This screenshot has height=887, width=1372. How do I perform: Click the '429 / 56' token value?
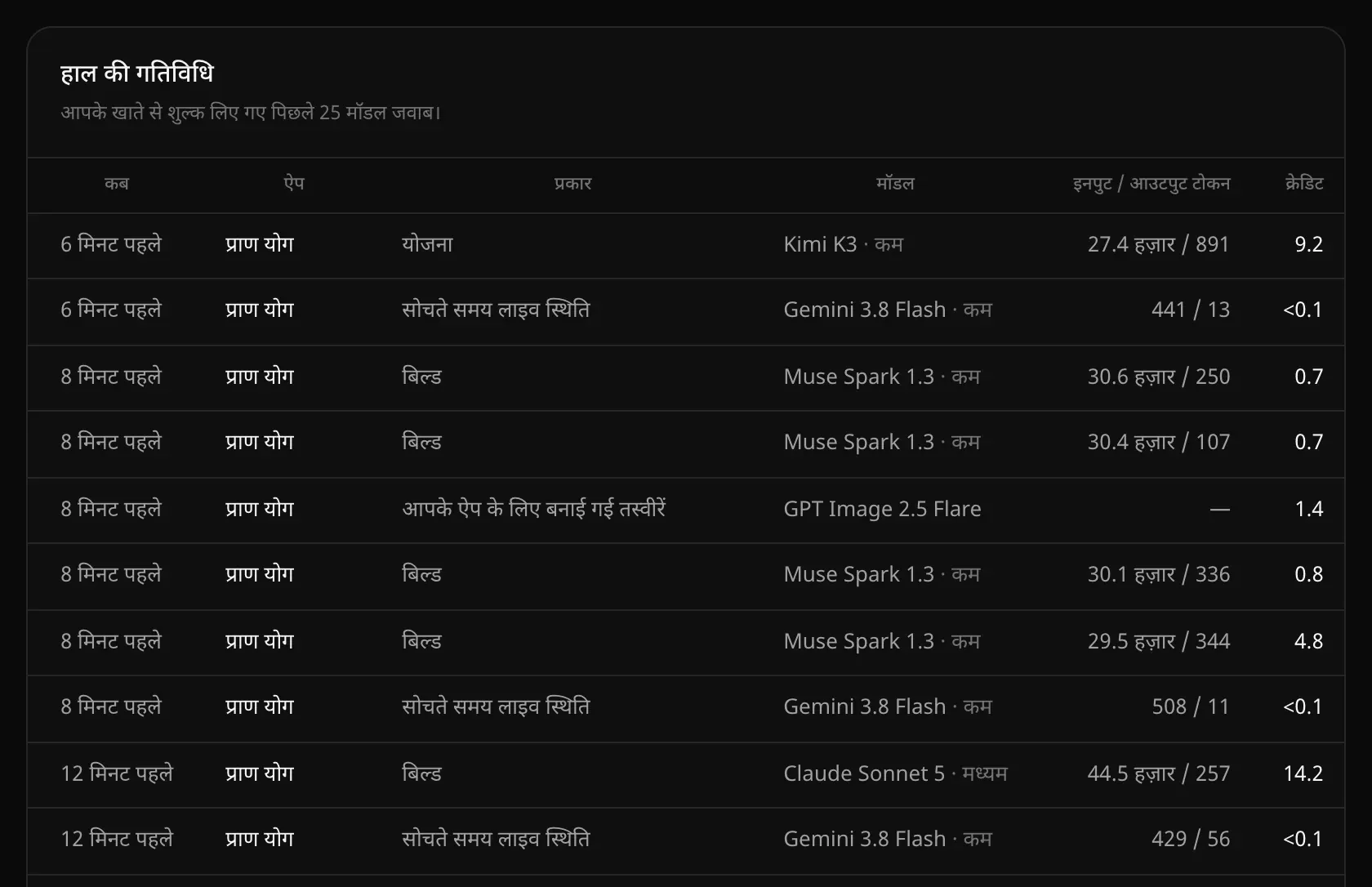(1191, 839)
